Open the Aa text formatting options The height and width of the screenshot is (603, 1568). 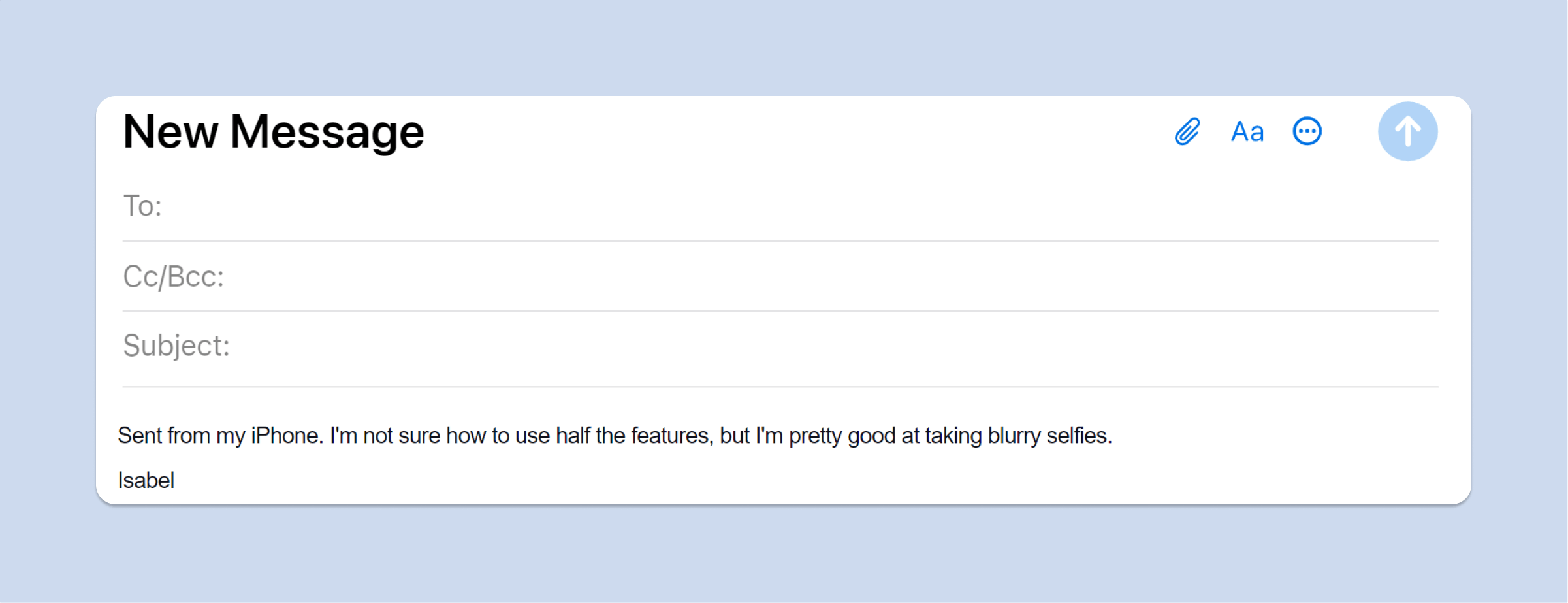click(1247, 132)
